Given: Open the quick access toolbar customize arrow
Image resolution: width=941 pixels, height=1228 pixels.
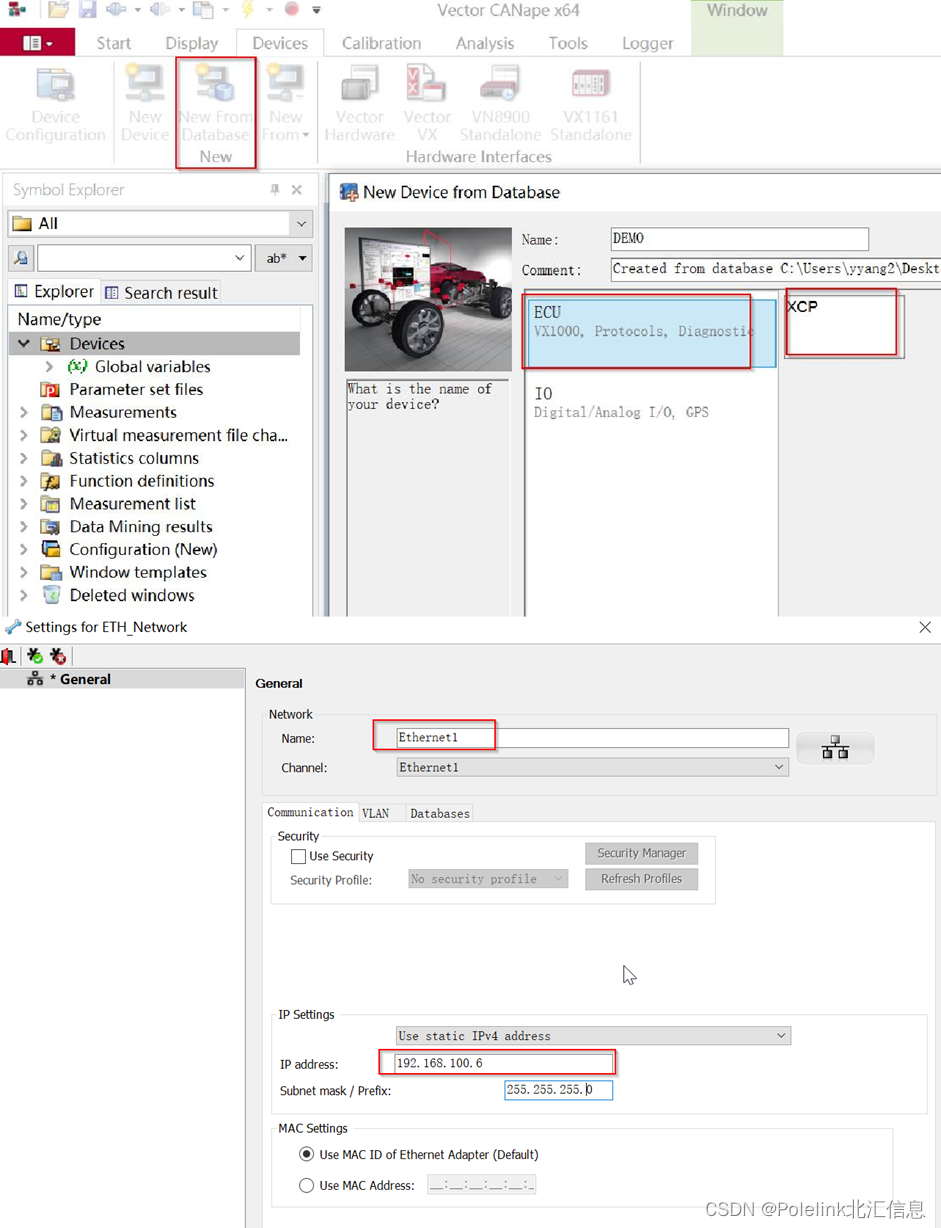Looking at the screenshot, I should coord(316,10).
